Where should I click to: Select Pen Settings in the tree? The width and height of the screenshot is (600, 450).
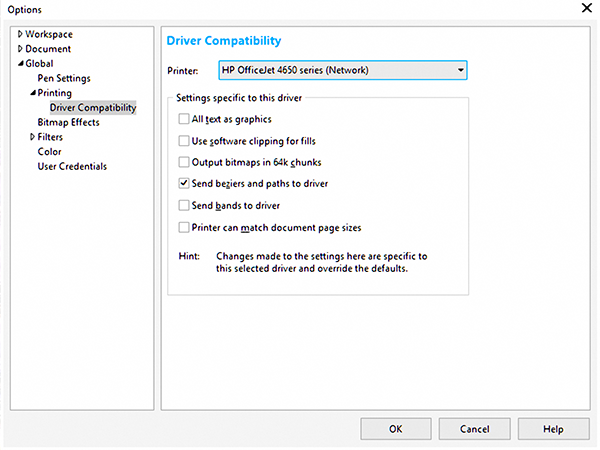click(64, 78)
